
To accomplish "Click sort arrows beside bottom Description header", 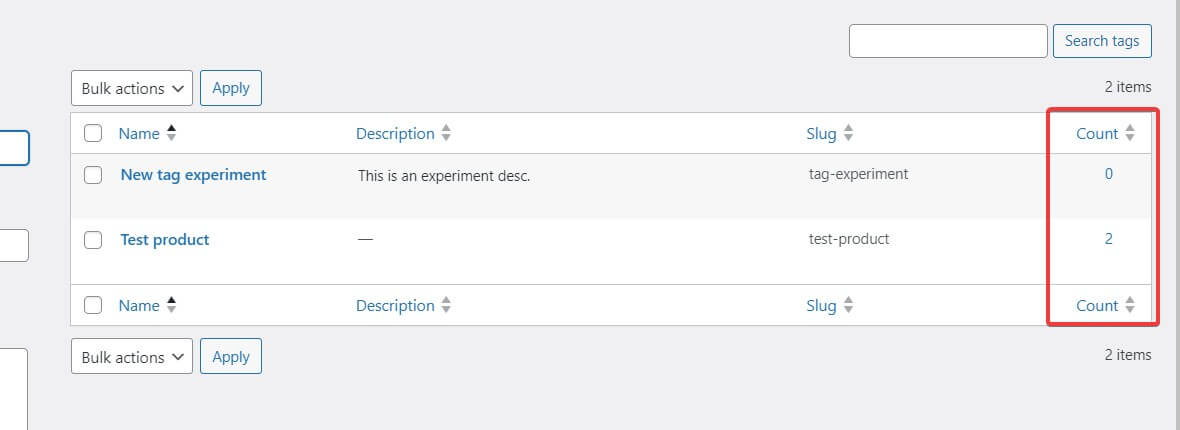I will click(x=446, y=305).
